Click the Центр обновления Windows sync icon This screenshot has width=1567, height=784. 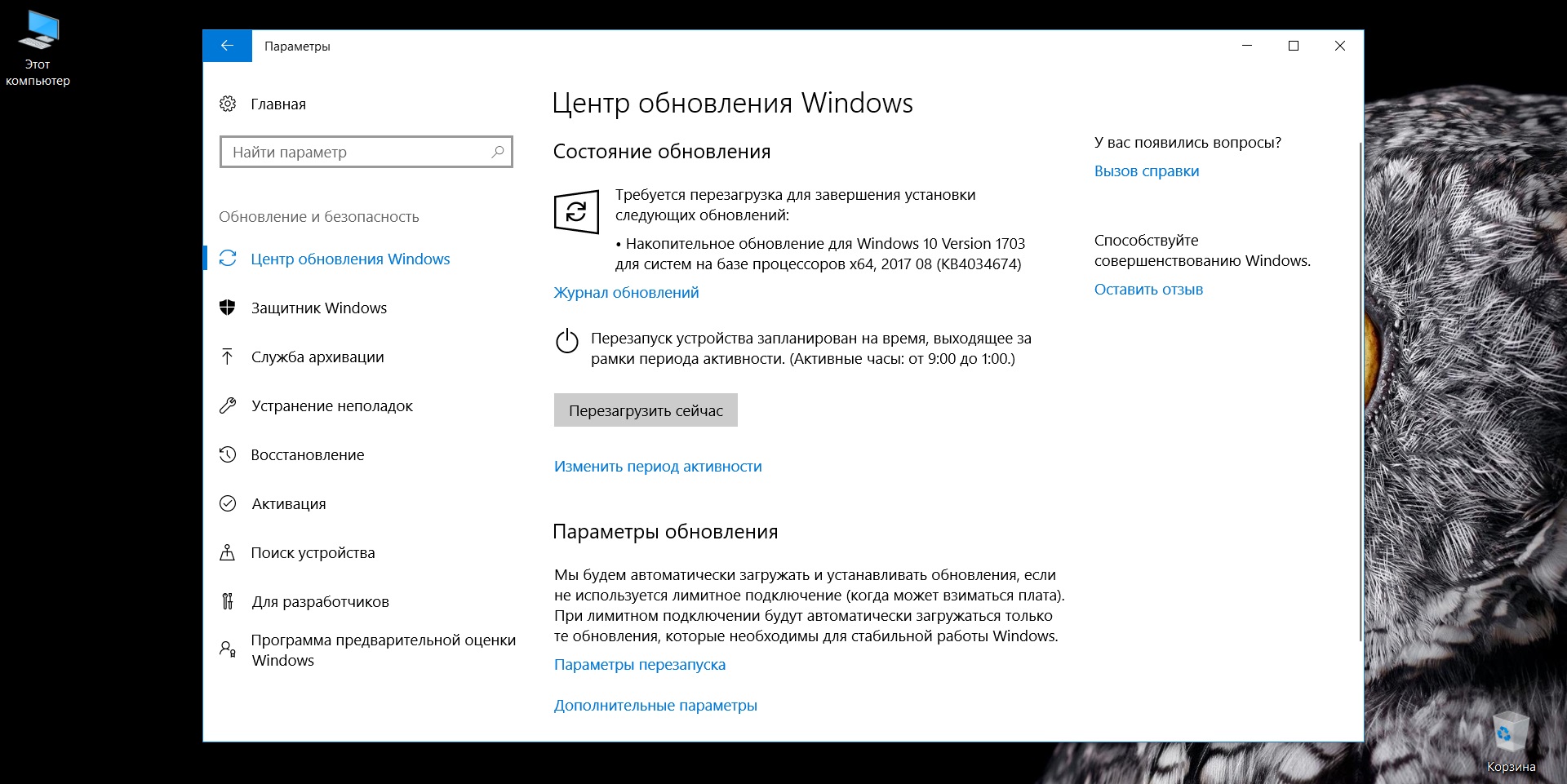[x=228, y=259]
